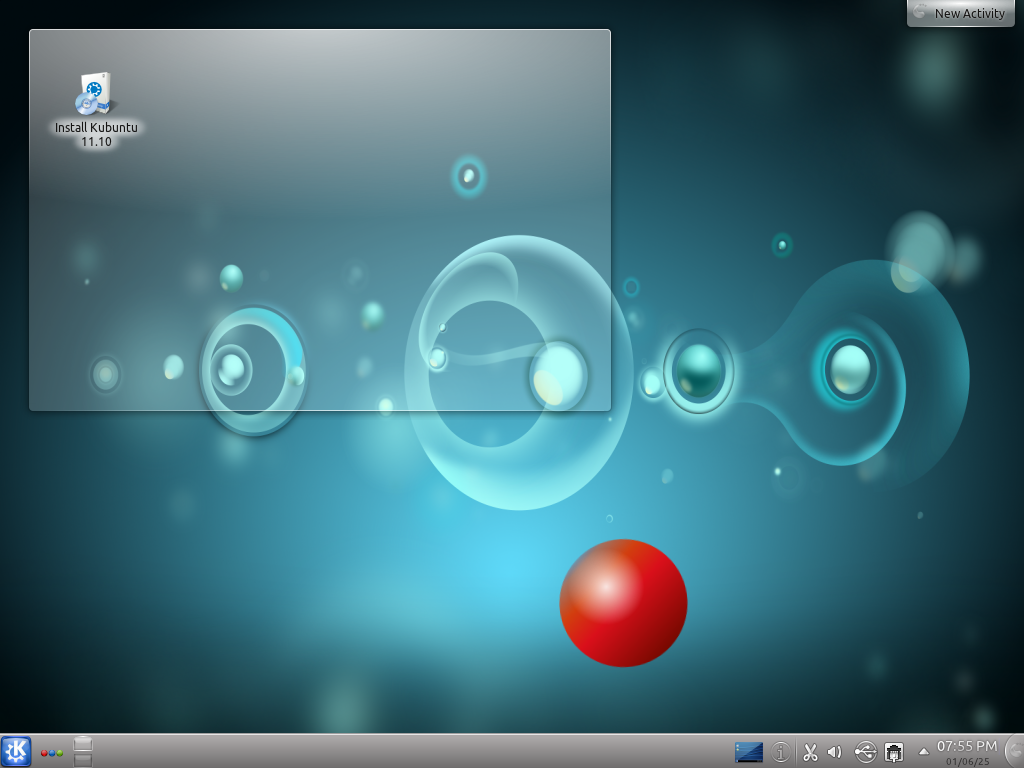Open the KDE Kickoff application launcher

[16, 752]
